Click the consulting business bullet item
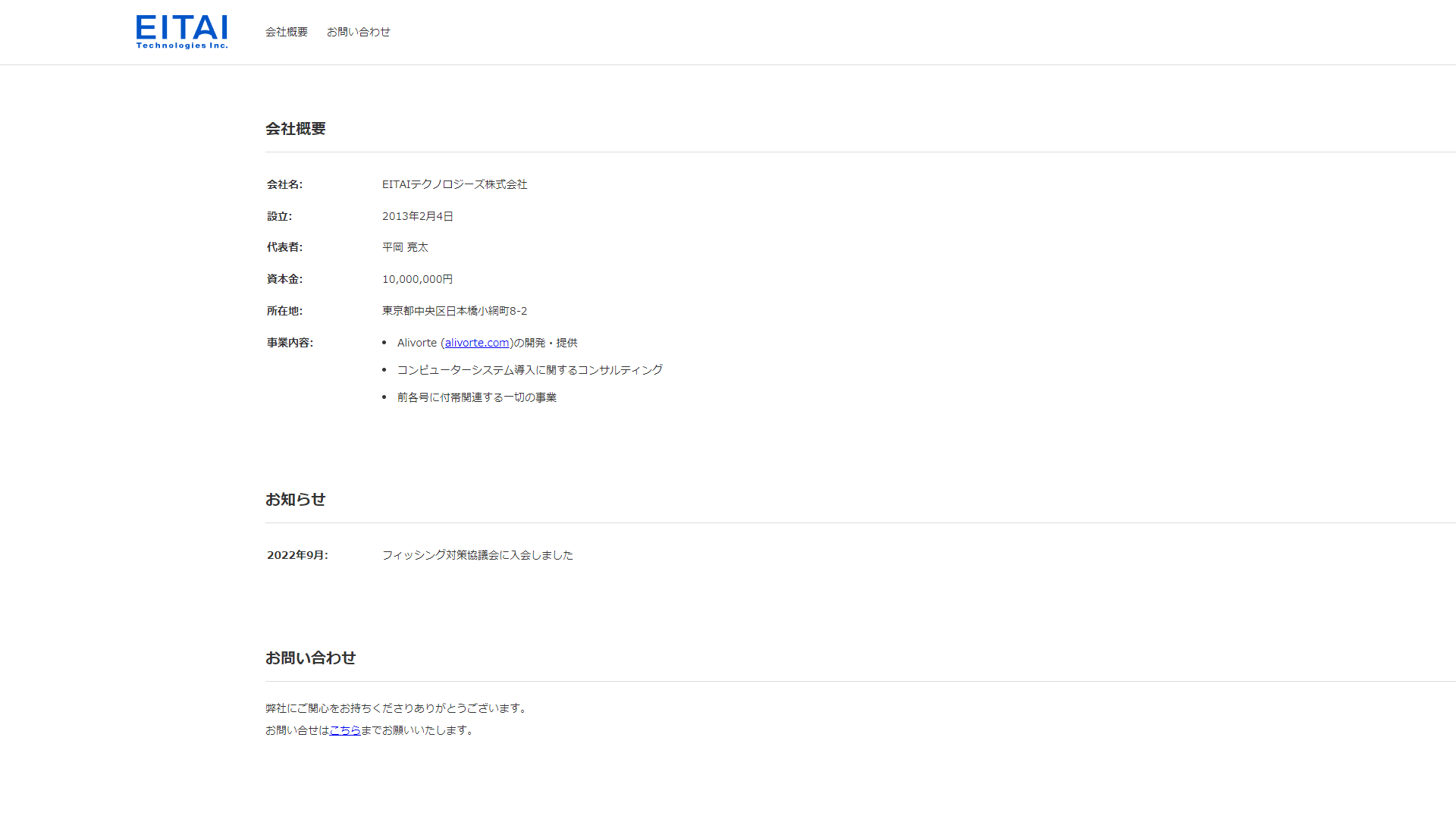 click(529, 370)
